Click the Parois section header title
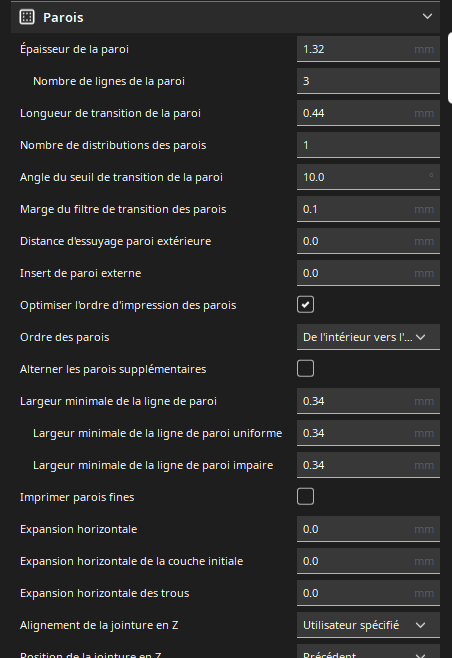Image resolution: width=452 pixels, height=658 pixels. [63, 18]
